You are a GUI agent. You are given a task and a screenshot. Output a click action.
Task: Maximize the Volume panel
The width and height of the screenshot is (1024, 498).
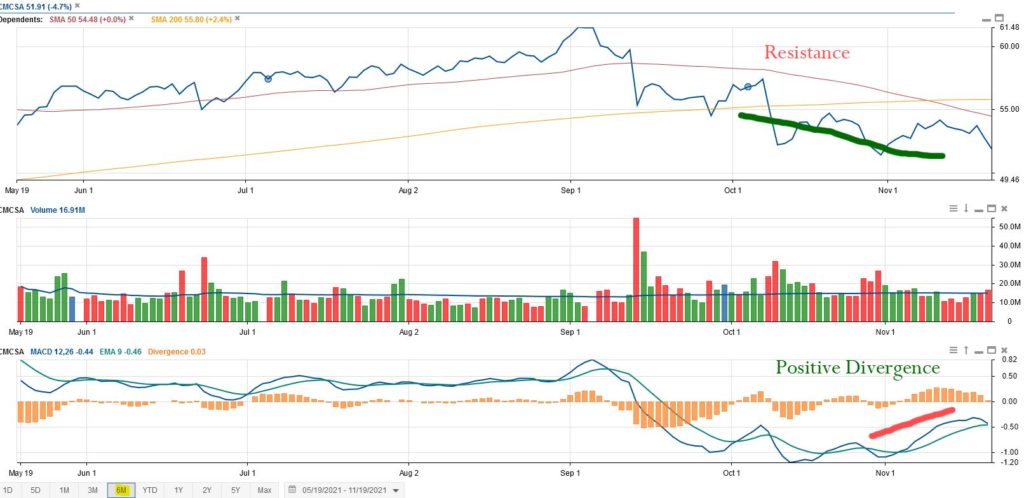(x=991, y=209)
